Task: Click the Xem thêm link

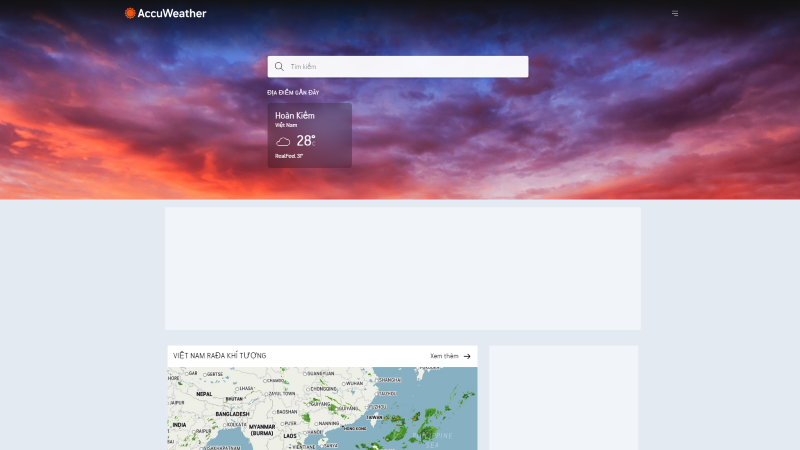Action: pyautogui.click(x=444, y=356)
